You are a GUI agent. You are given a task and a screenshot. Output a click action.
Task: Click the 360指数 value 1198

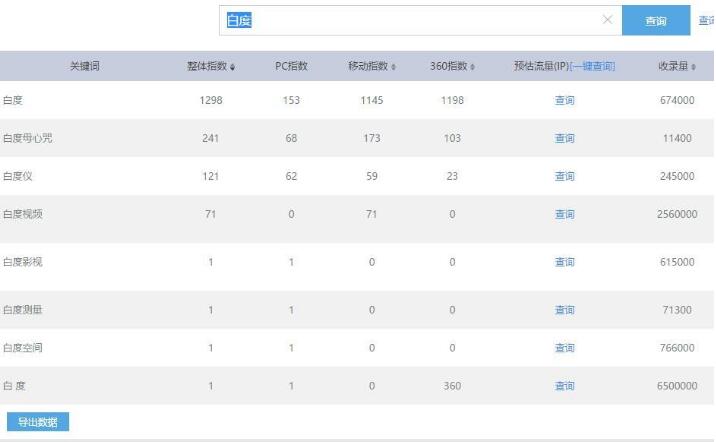click(x=452, y=100)
